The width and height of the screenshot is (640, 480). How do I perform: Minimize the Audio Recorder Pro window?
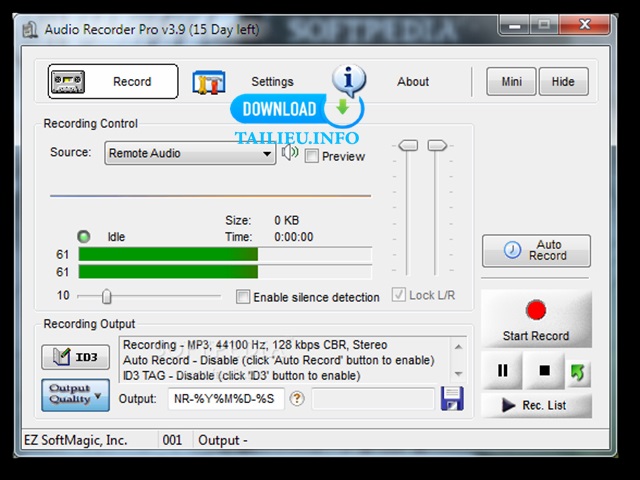coord(514,25)
